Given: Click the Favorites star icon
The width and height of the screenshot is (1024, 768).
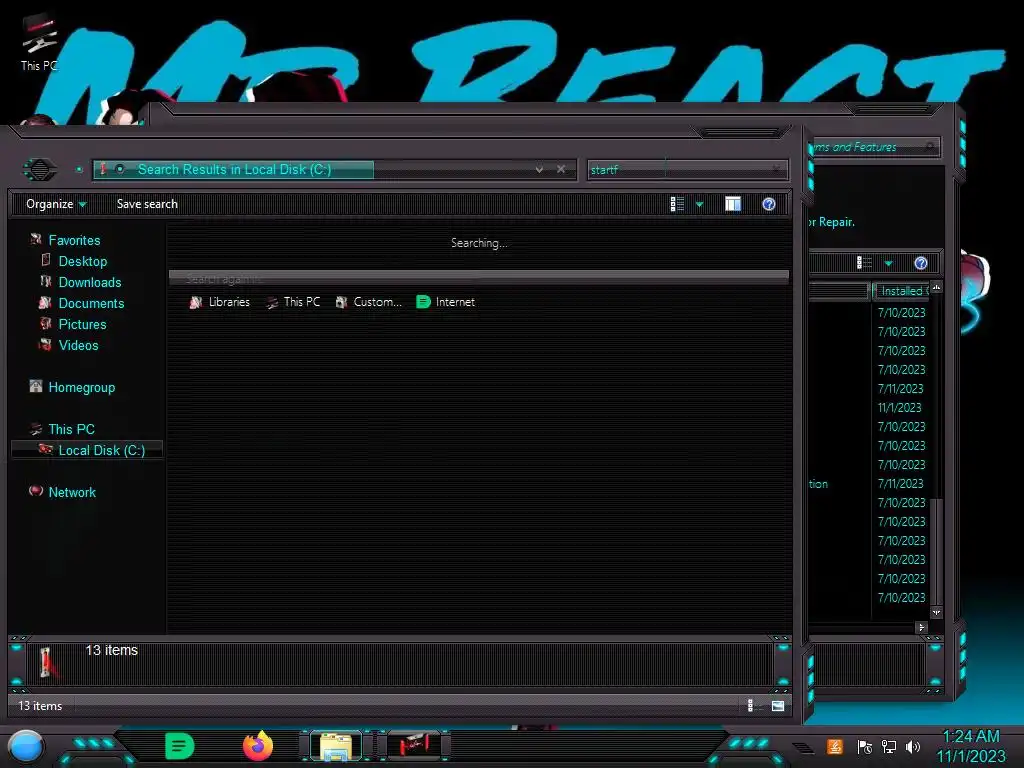Looking at the screenshot, I should [36, 240].
